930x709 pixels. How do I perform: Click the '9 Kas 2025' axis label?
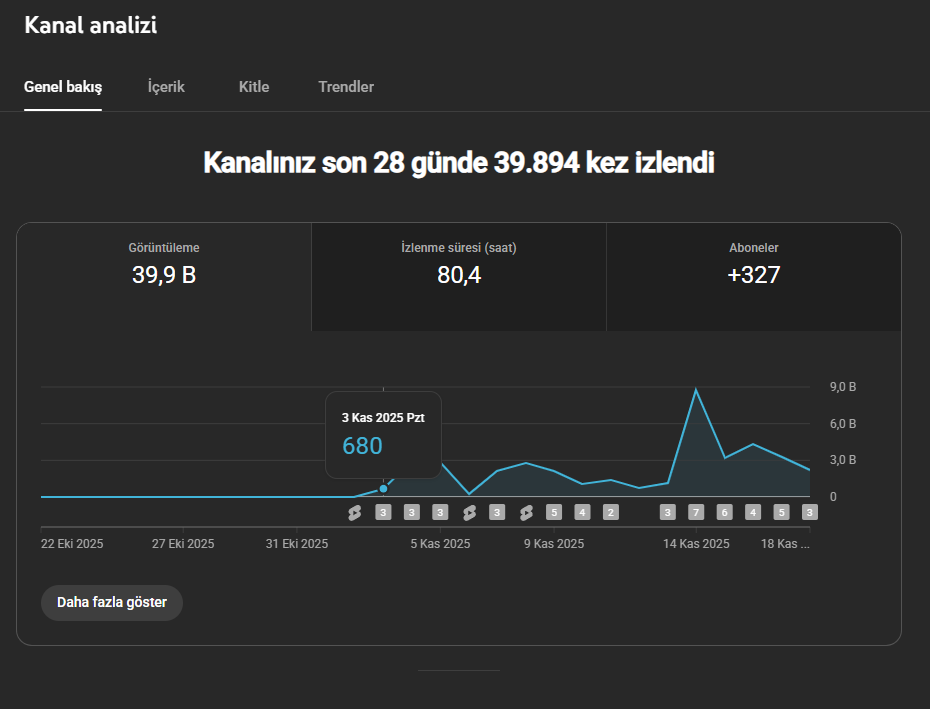[x=554, y=544]
